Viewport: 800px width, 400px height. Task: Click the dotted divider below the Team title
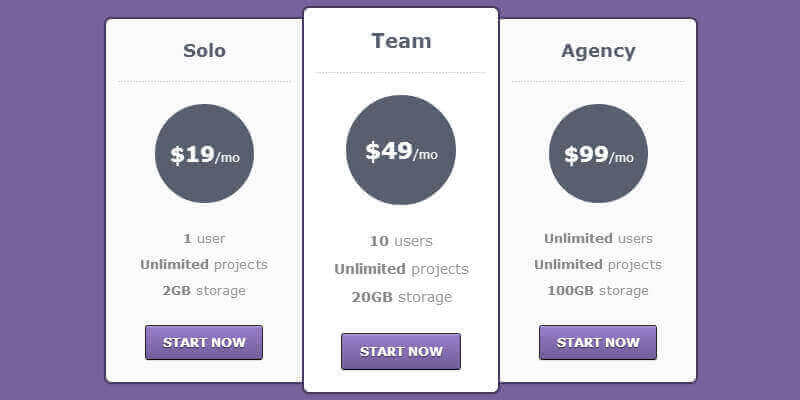click(401, 73)
